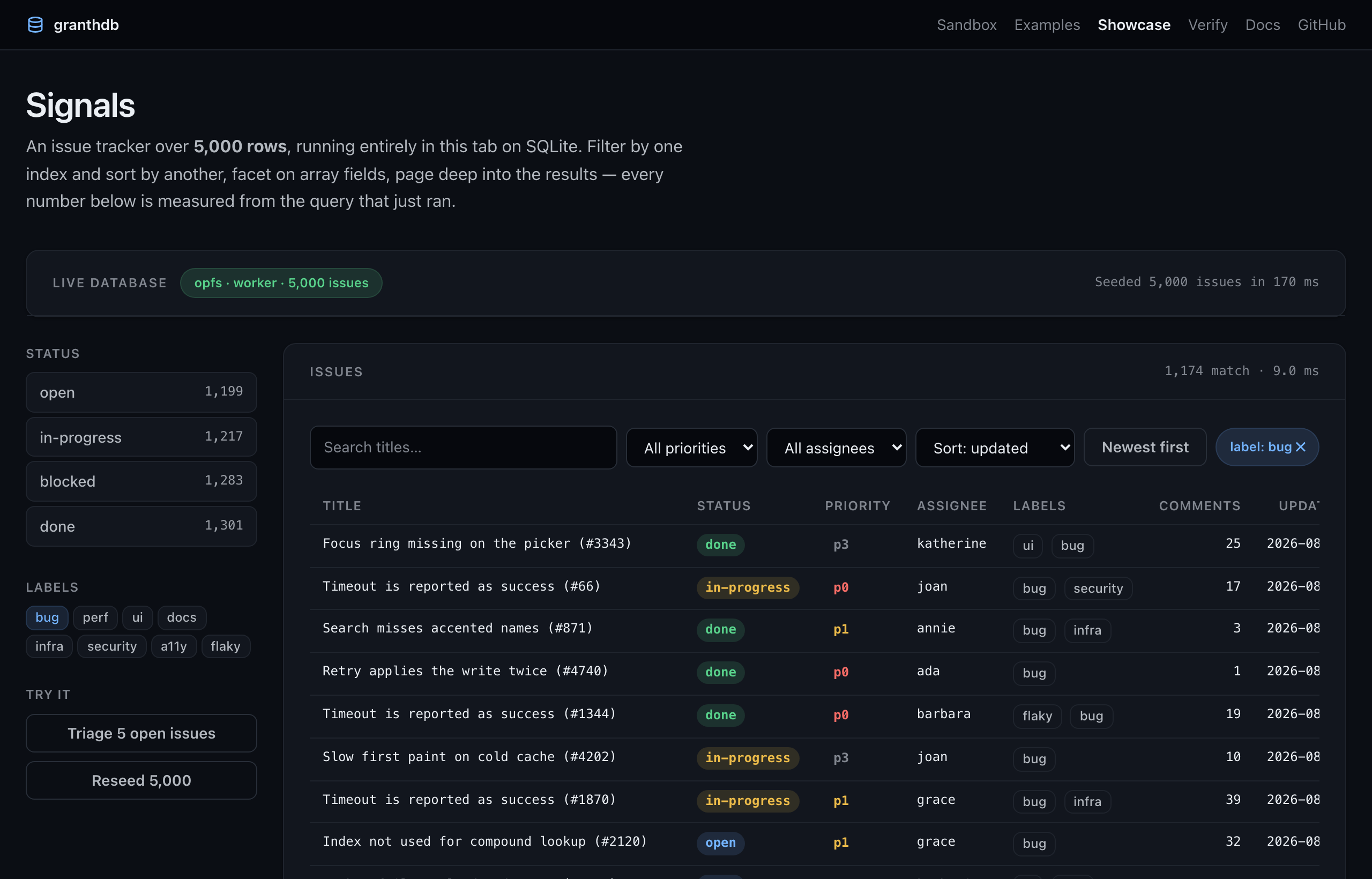The width and height of the screenshot is (1372, 879).
Task: Click the COMMENTS column header
Action: click(x=1199, y=506)
